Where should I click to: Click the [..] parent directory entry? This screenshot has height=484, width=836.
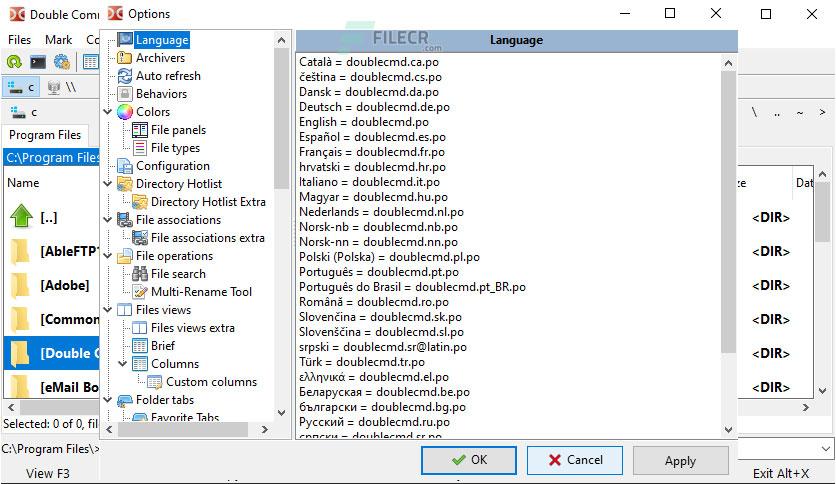[x=49, y=217]
